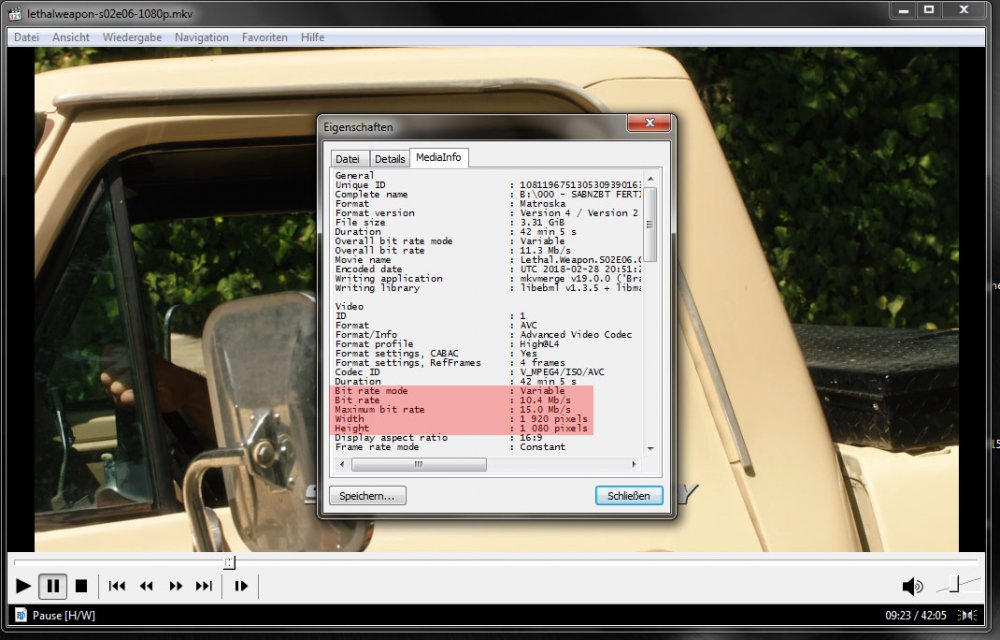Switch to the Details tab
Screen dimensions: 1000x640
pos(390,159)
